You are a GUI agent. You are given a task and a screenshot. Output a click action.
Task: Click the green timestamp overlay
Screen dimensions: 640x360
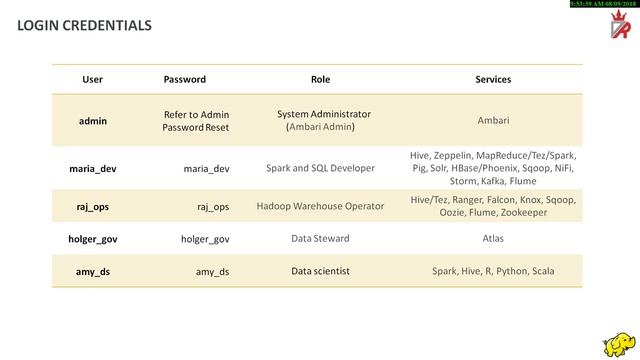point(604,4)
